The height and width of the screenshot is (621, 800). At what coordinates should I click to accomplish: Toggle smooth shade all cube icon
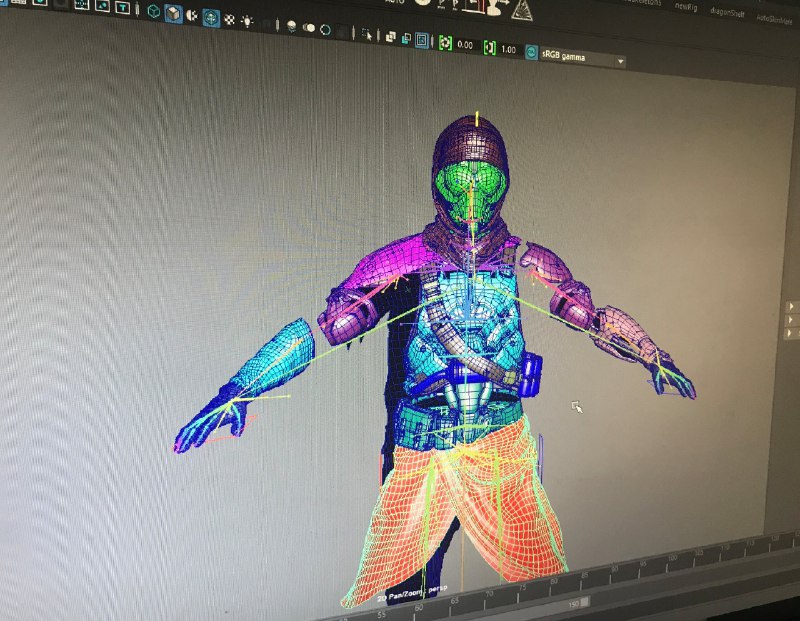(x=173, y=13)
